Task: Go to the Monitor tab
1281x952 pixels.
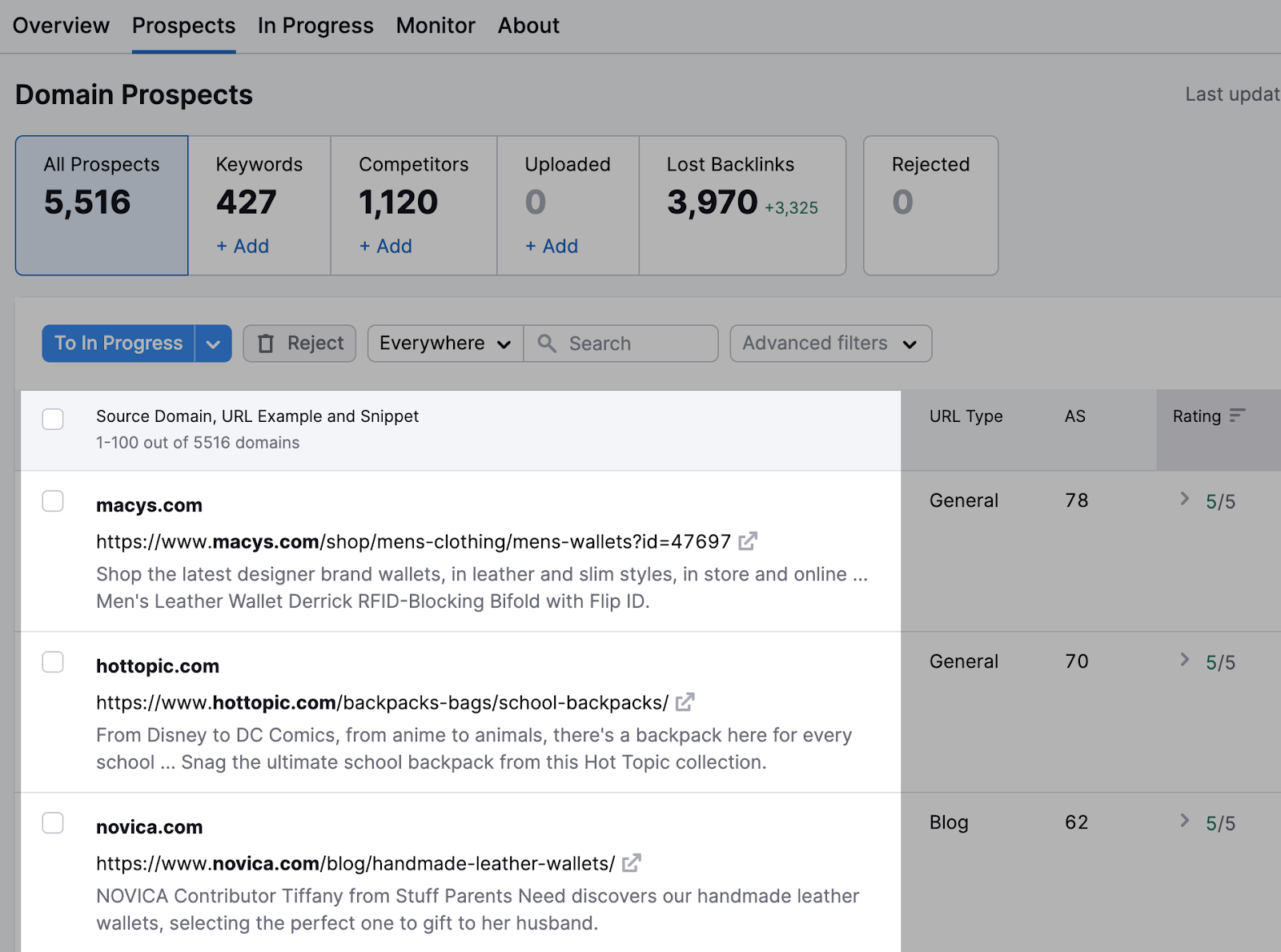Action: pyautogui.click(x=435, y=25)
